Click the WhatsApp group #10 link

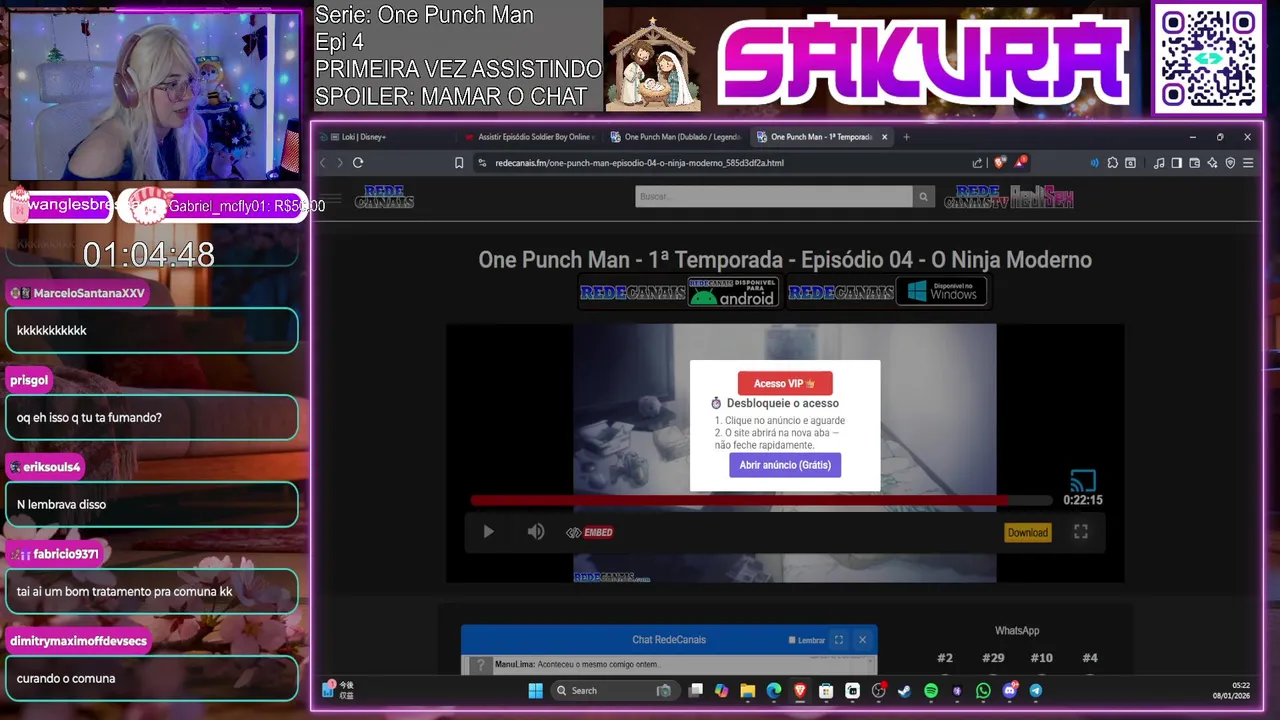[x=1041, y=658]
